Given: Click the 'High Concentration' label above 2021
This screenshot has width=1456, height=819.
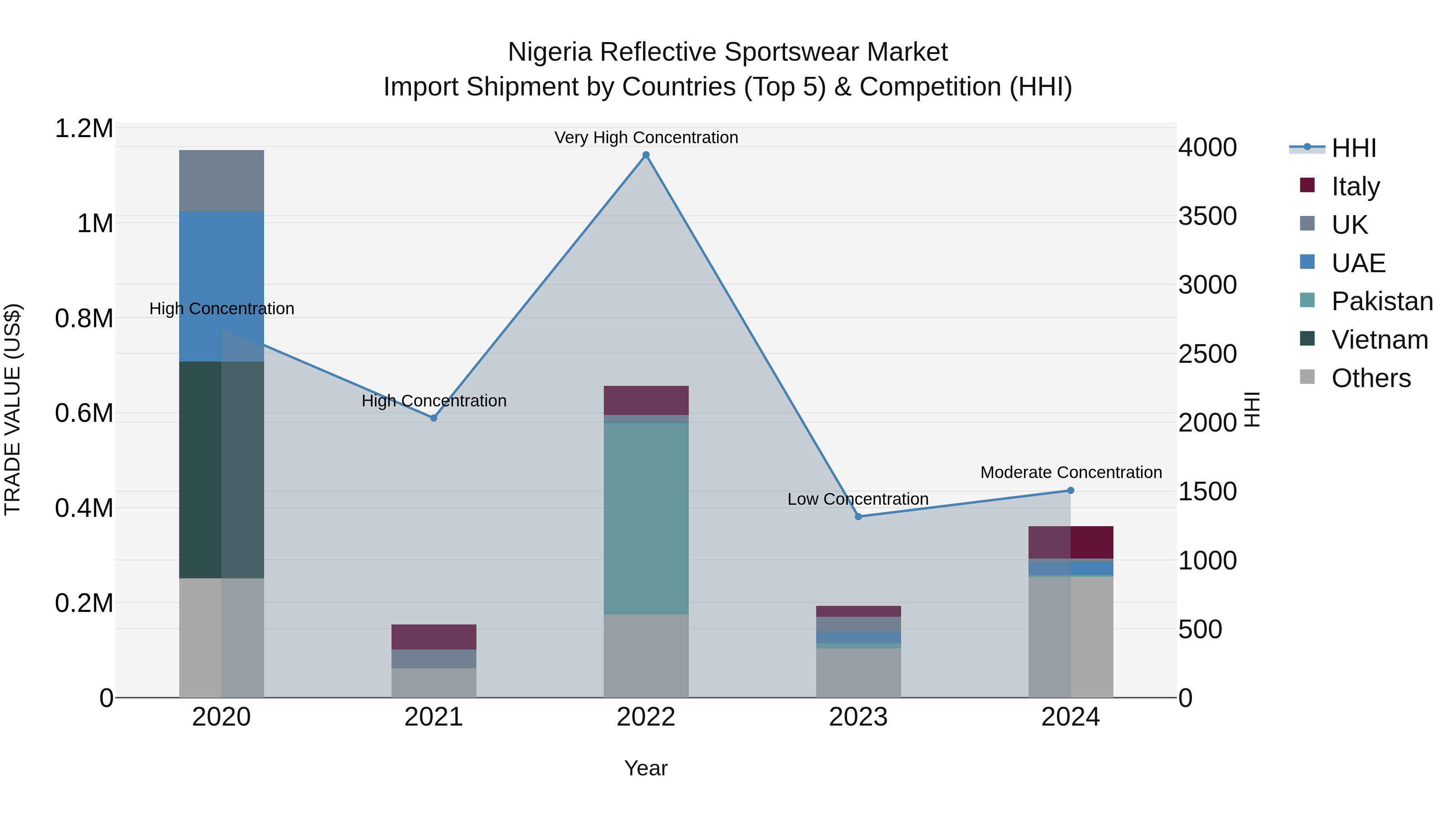Looking at the screenshot, I should [434, 401].
